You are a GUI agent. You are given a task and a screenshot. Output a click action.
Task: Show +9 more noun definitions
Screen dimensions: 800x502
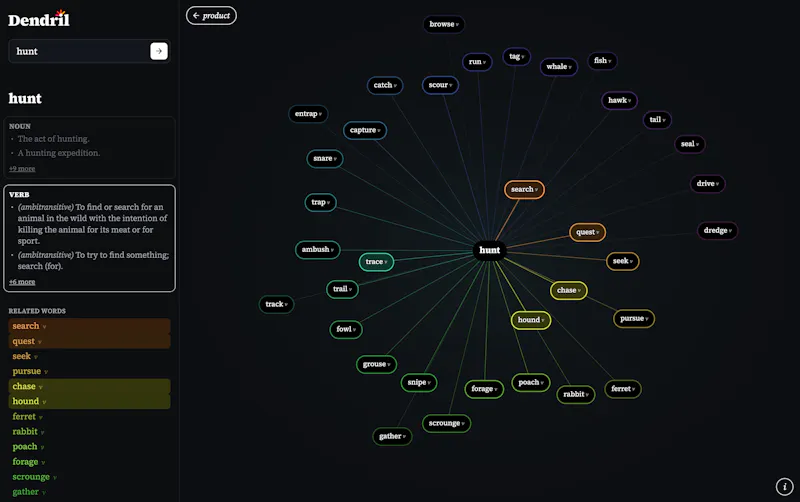[22, 168]
